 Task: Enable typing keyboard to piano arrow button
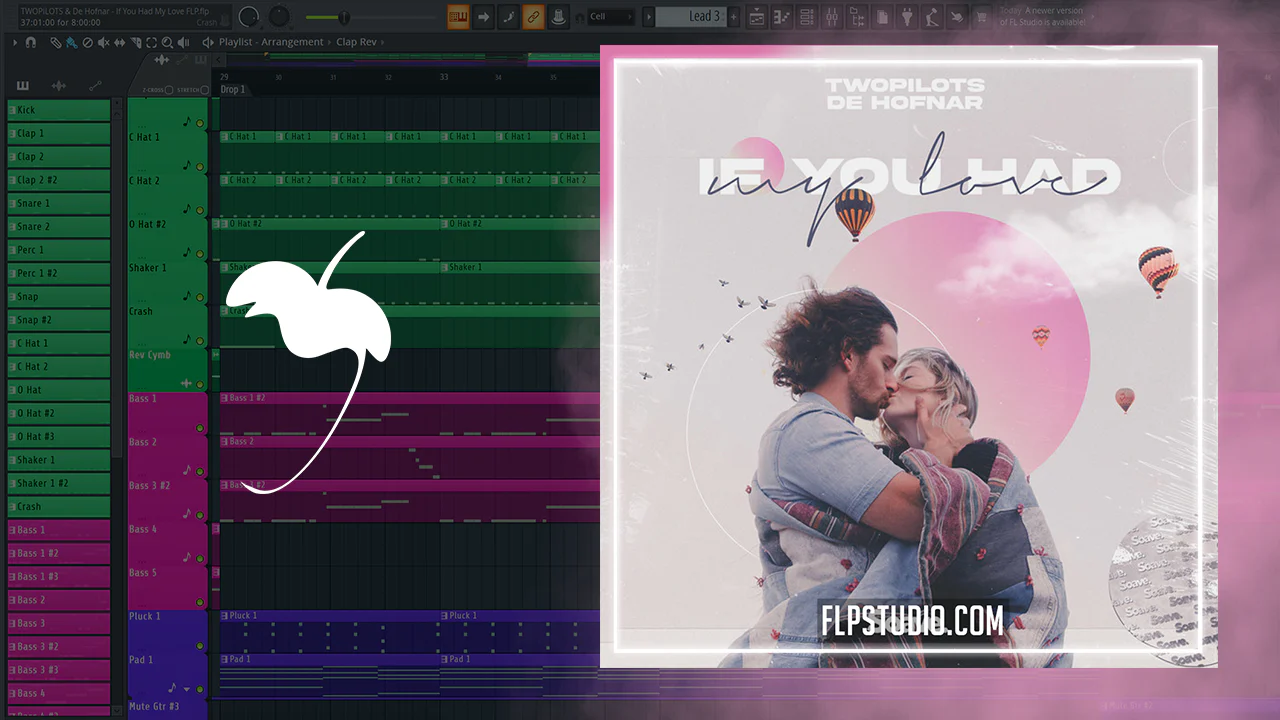tap(484, 17)
